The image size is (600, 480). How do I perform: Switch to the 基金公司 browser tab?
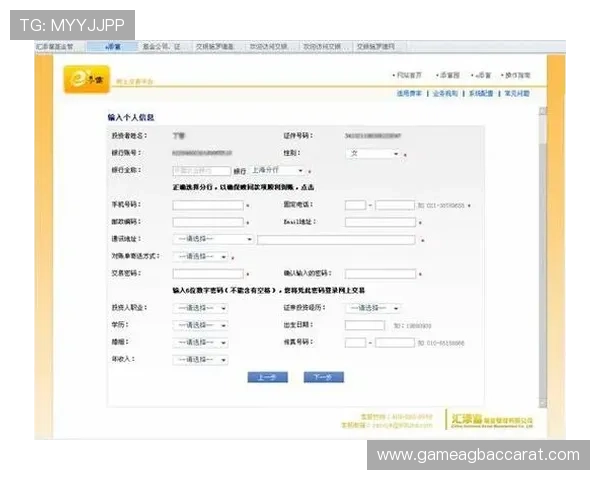[165, 47]
